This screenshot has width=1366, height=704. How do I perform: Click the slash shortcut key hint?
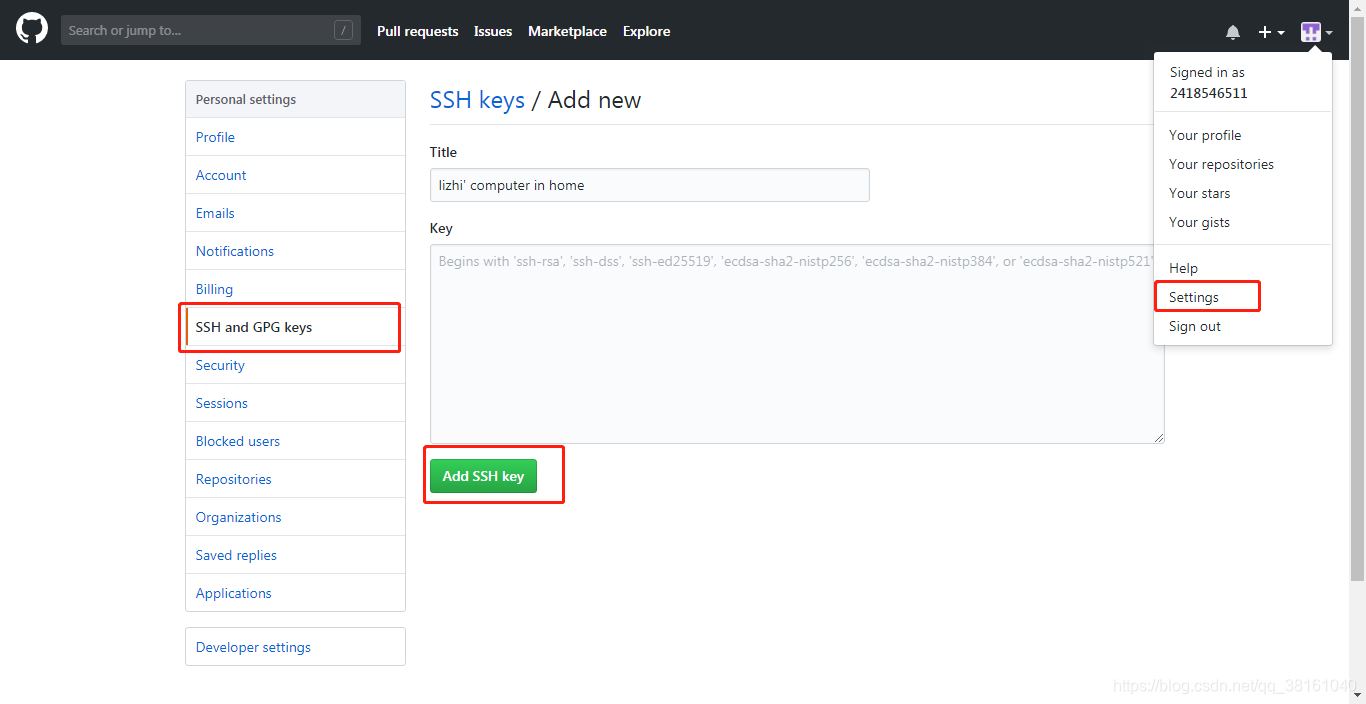pyautogui.click(x=343, y=30)
